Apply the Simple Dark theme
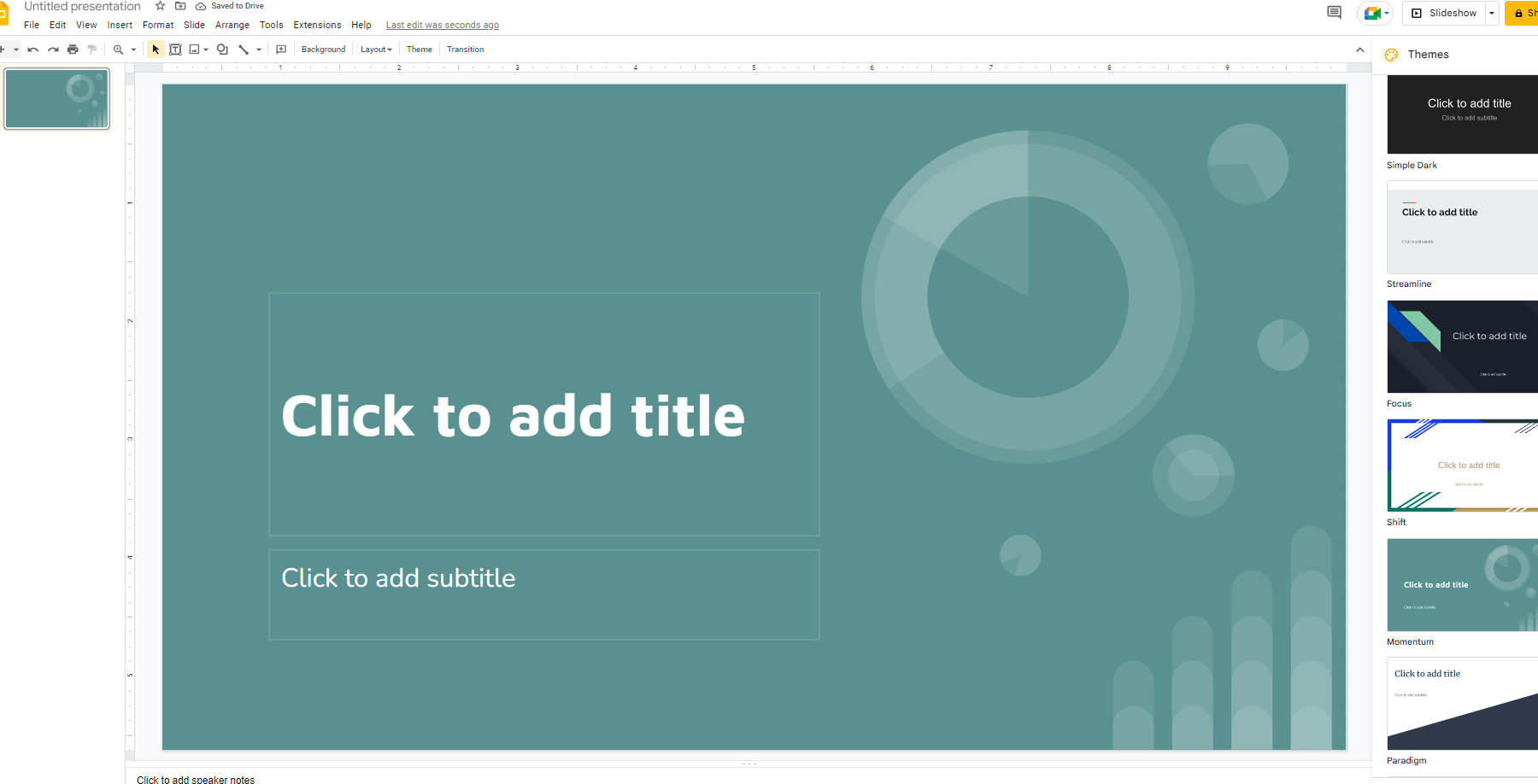Viewport: 1538px width, 784px height. pos(1462,114)
